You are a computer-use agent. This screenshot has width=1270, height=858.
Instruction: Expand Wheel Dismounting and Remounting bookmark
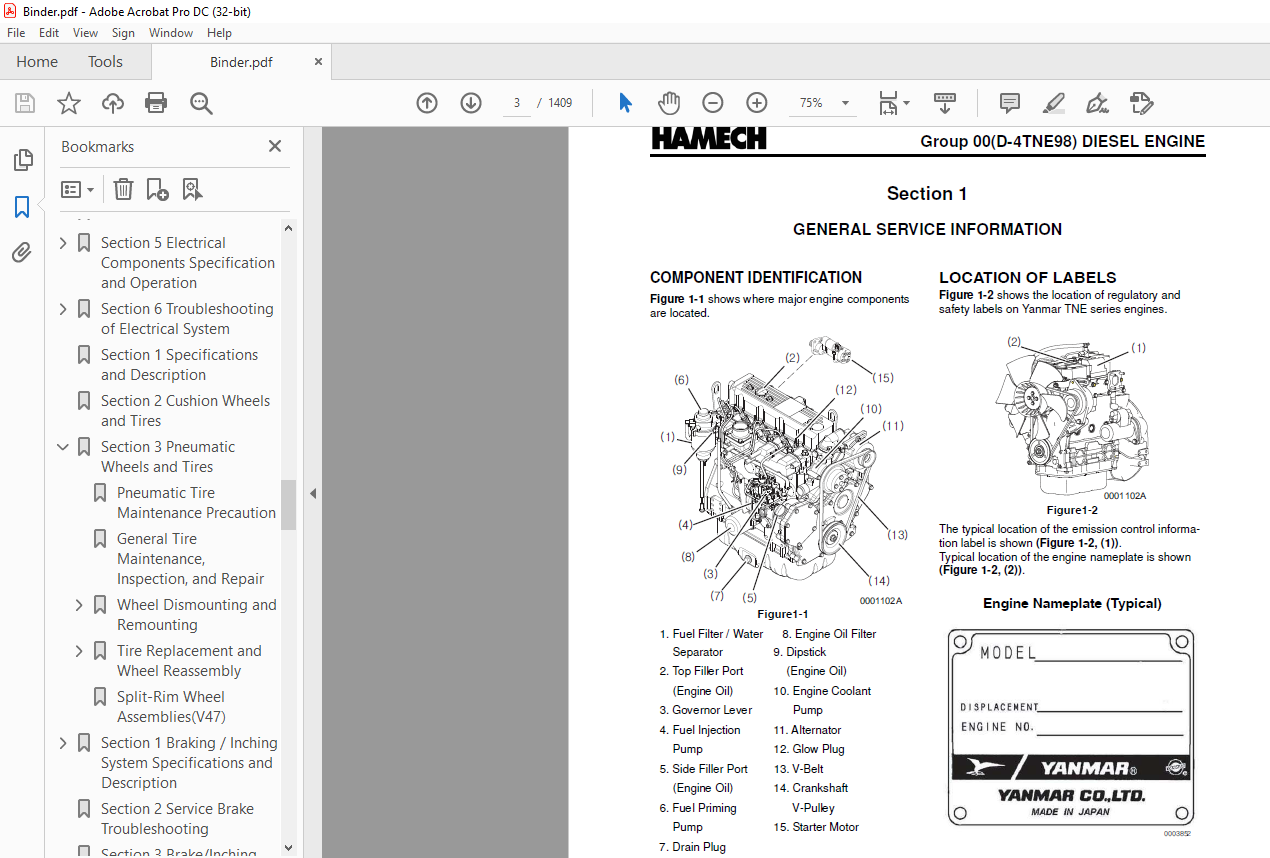tap(80, 605)
